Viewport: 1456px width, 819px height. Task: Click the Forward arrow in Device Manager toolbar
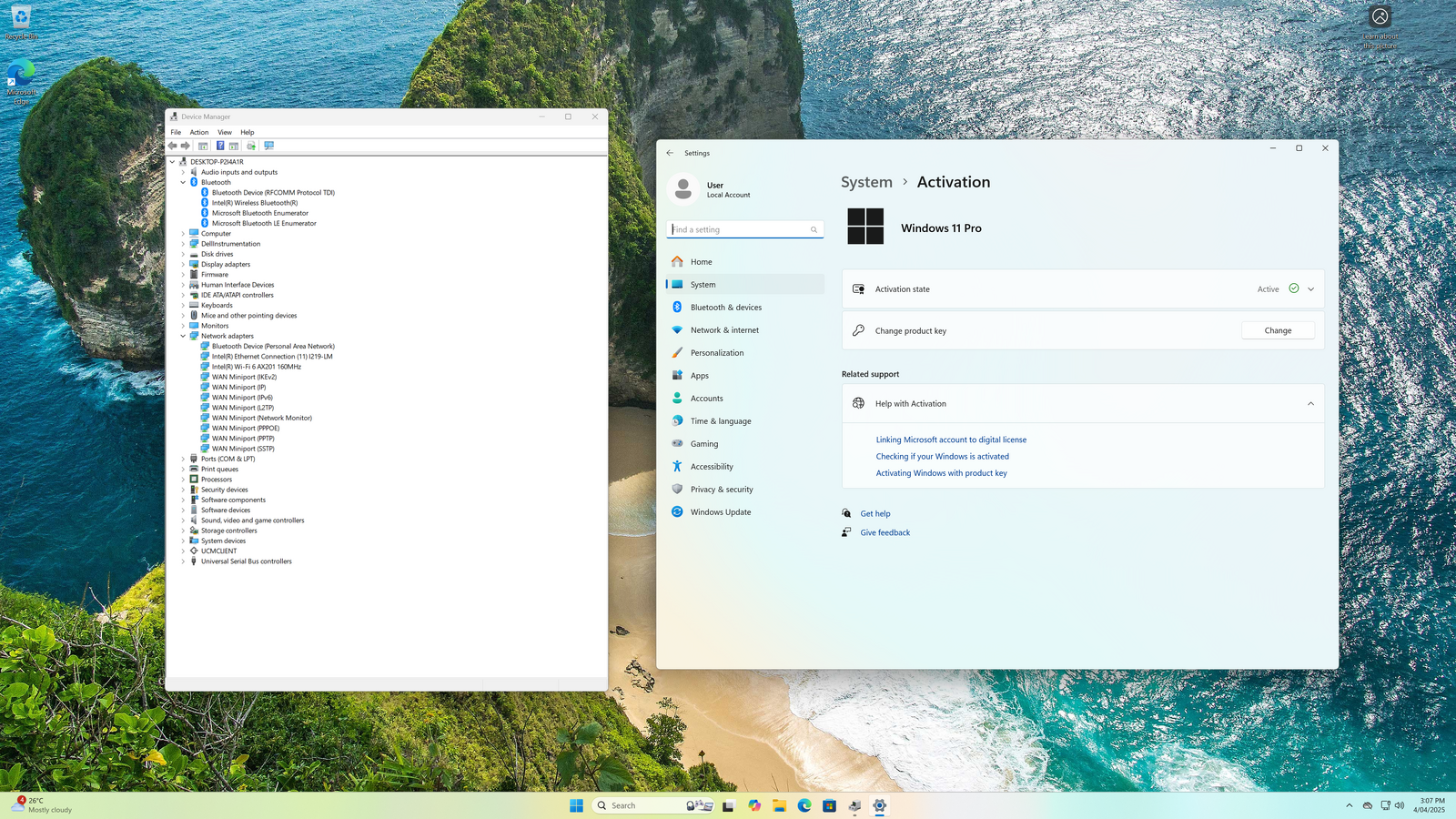[x=186, y=146]
